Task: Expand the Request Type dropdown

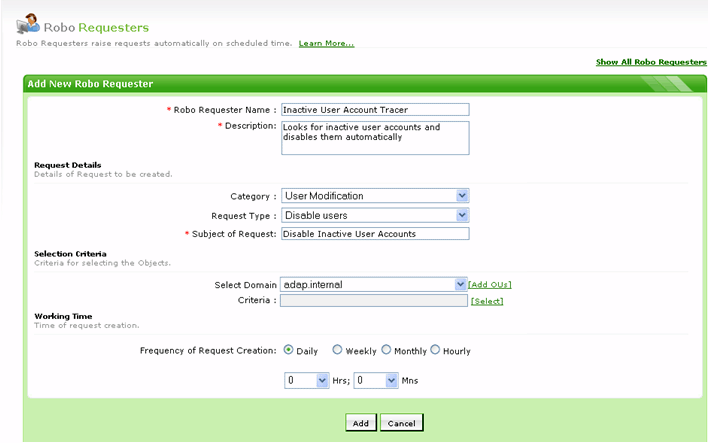Action: tap(374, 215)
